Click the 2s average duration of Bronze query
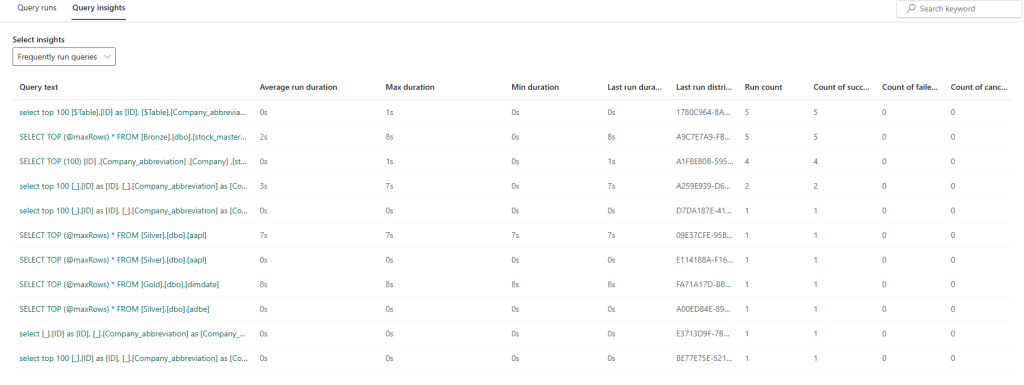The height and width of the screenshot is (385, 1024). click(x=264, y=137)
